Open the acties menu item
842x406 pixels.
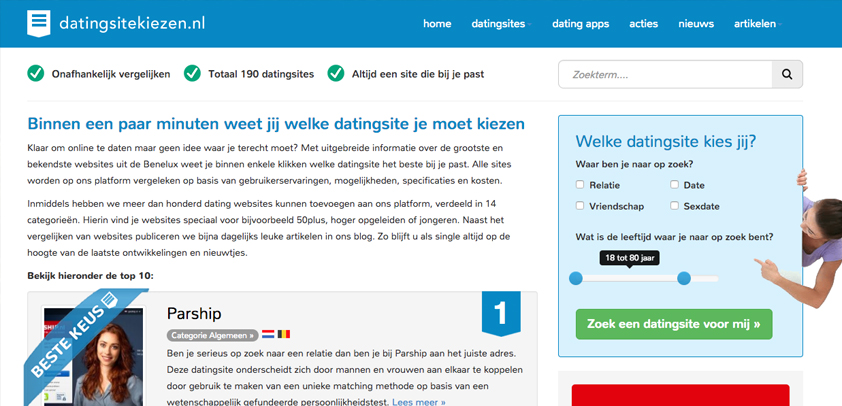pyautogui.click(x=643, y=24)
